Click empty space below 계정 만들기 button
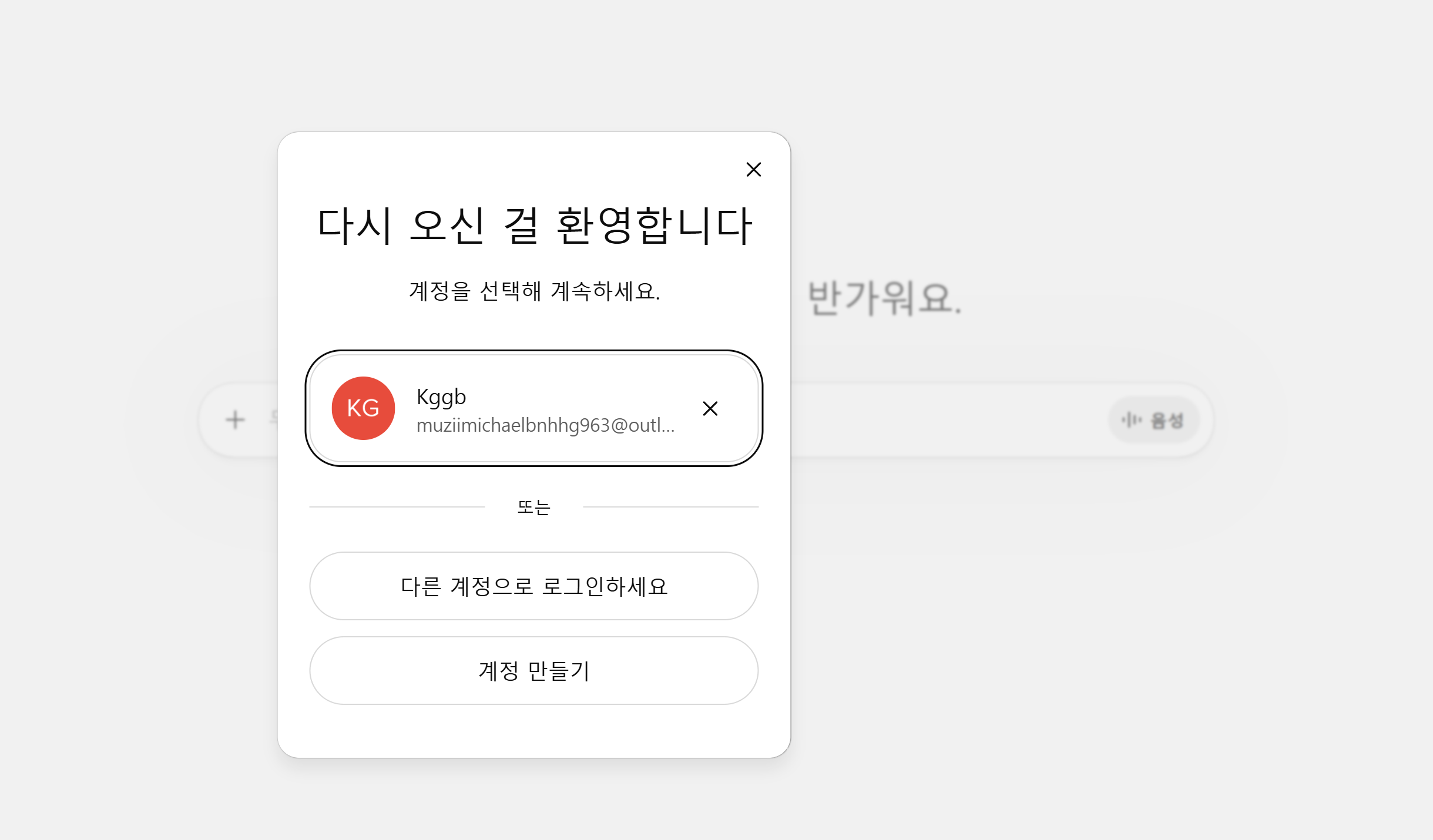The image size is (1433, 840). click(x=533, y=731)
